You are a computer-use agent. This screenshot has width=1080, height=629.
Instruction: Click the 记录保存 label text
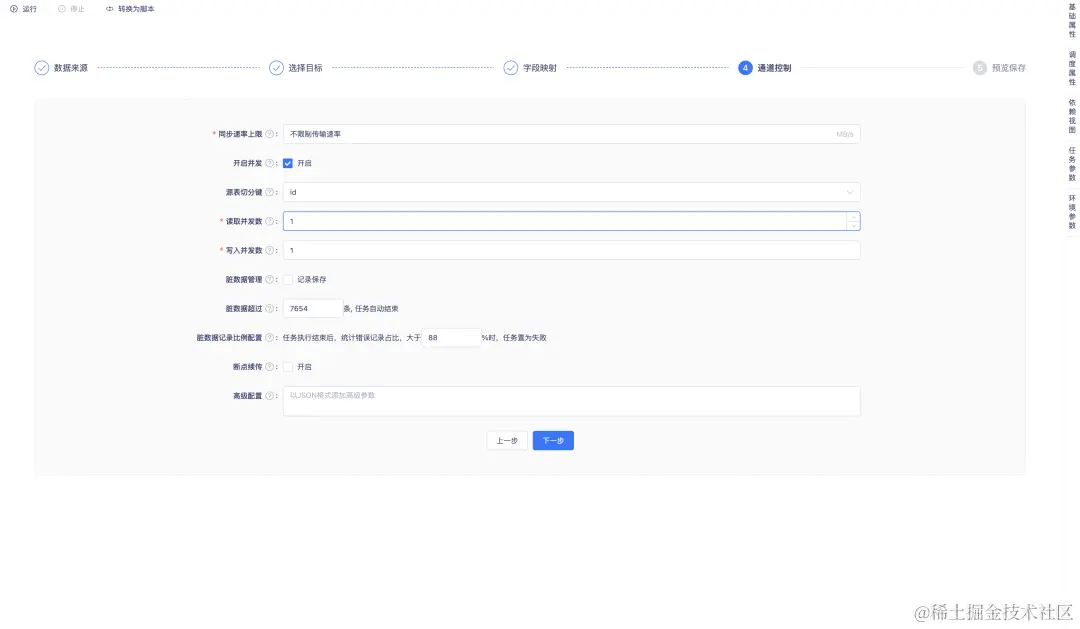point(312,280)
